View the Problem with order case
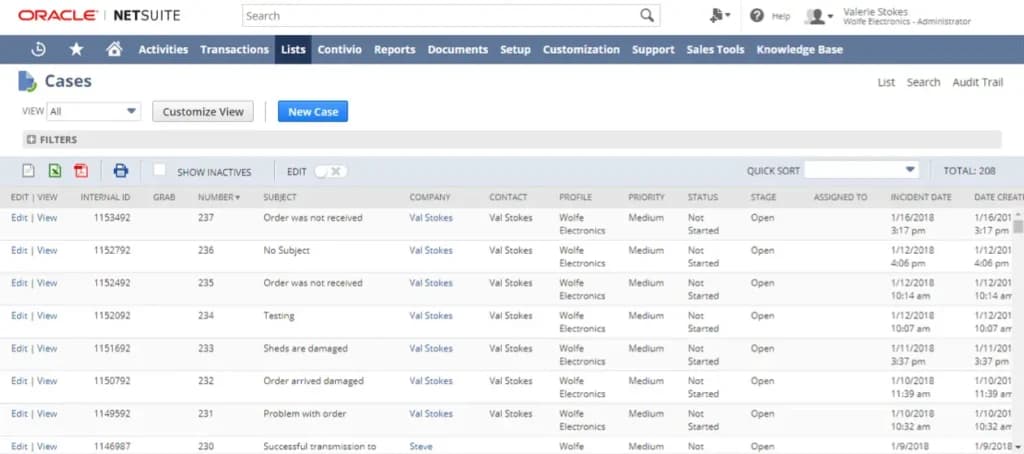The width and height of the screenshot is (1024, 454). tap(47, 413)
